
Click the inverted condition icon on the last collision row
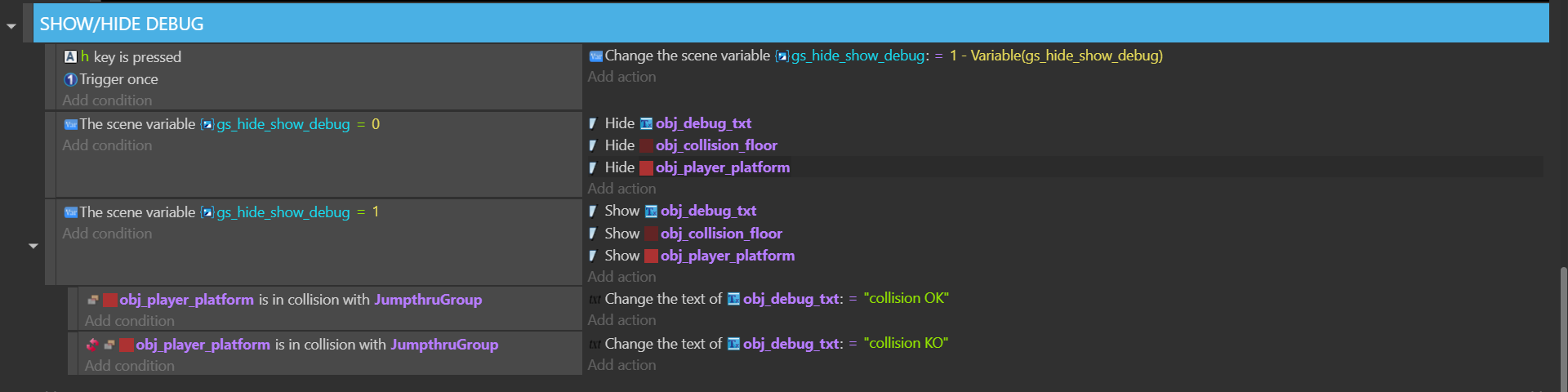click(92, 345)
